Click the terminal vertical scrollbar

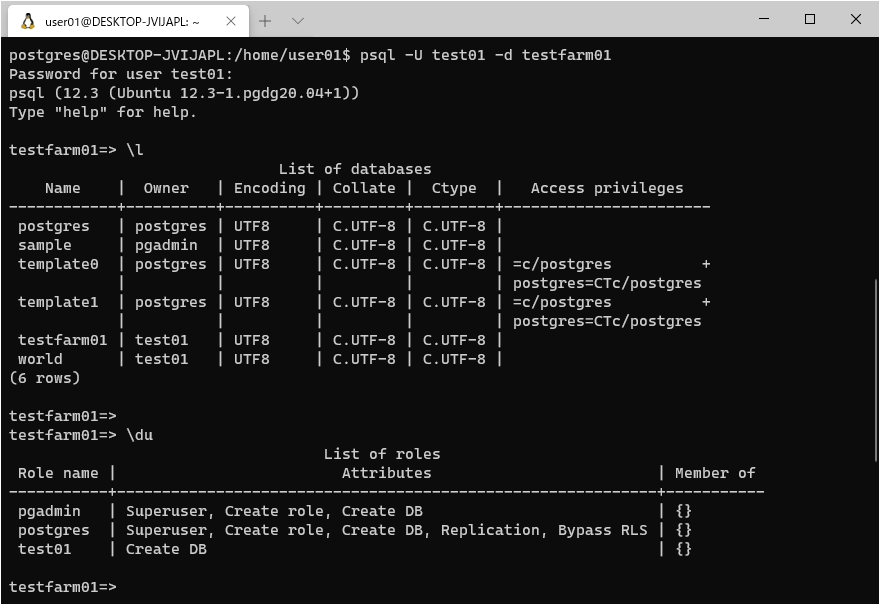pos(875,370)
